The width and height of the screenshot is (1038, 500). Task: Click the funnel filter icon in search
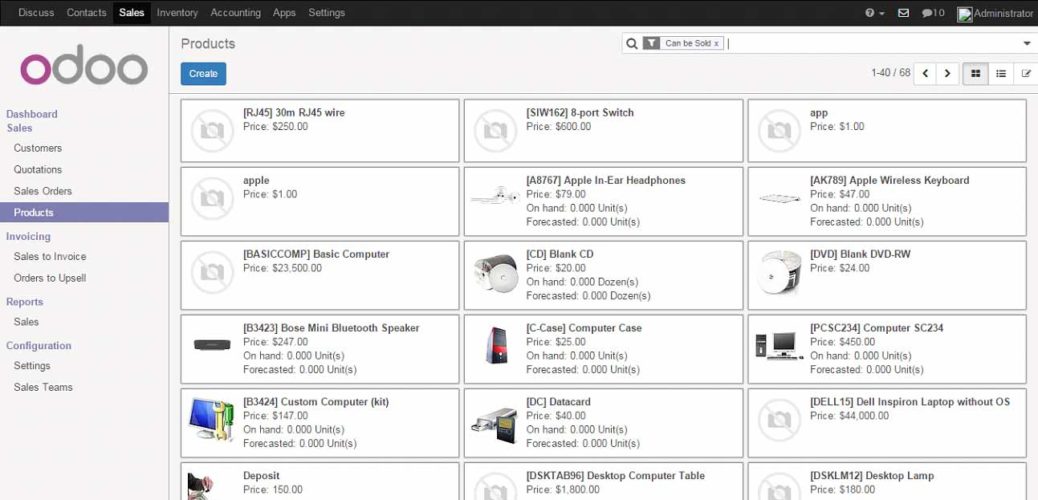click(x=651, y=43)
